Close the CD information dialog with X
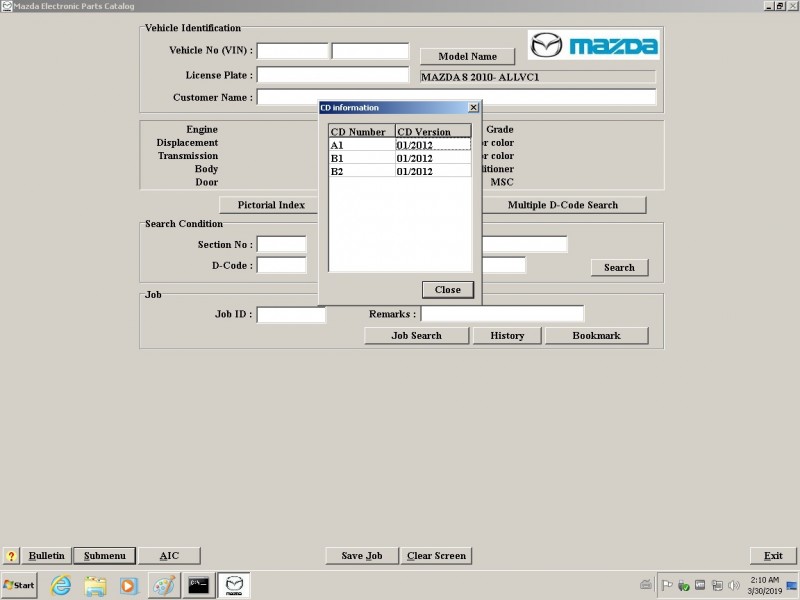This screenshot has width=800, height=600. (x=473, y=107)
